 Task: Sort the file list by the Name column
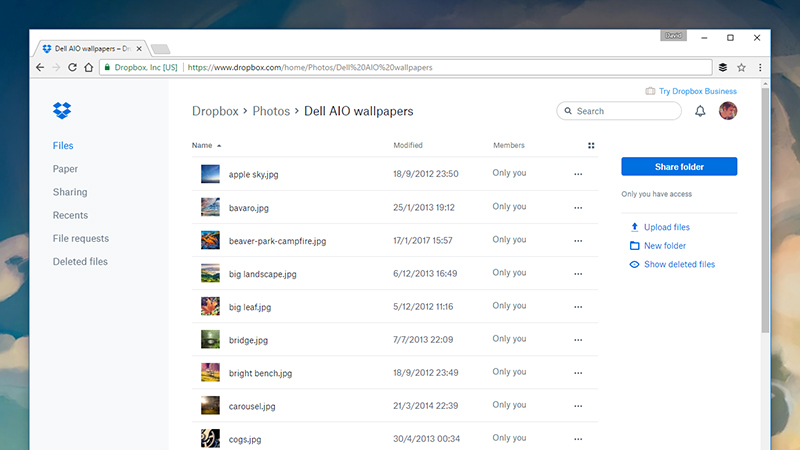pos(206,145)
